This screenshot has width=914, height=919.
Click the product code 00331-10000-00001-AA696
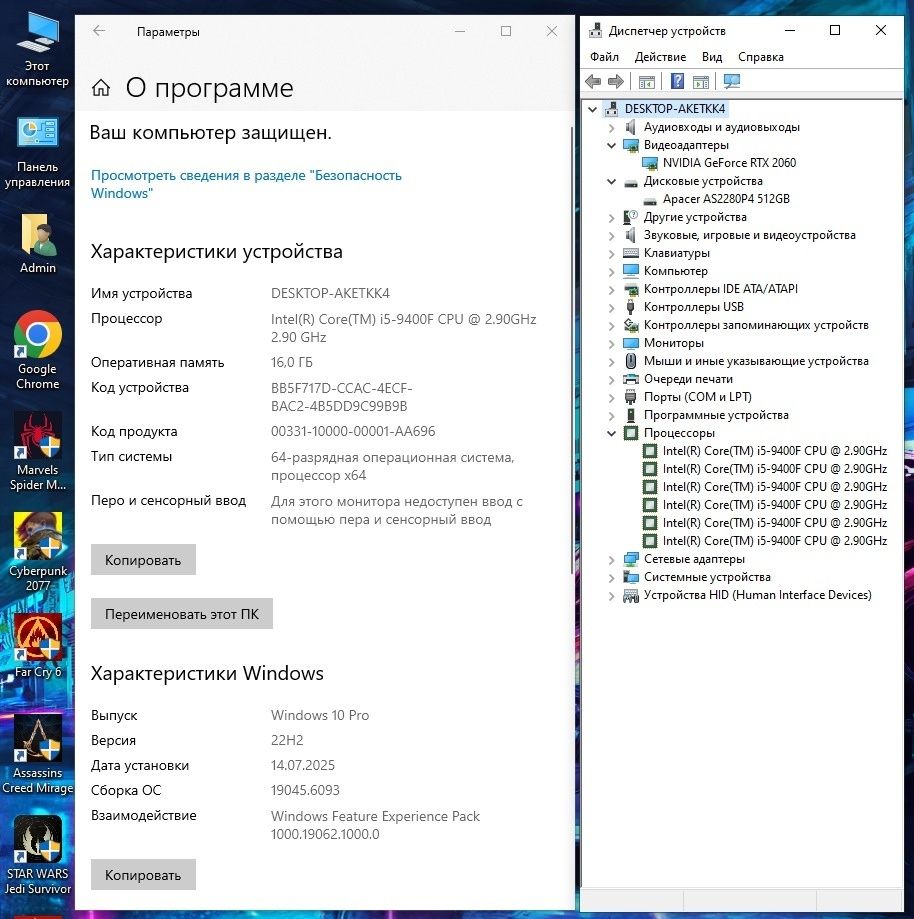pyautogui.click(x=353, y=431)
